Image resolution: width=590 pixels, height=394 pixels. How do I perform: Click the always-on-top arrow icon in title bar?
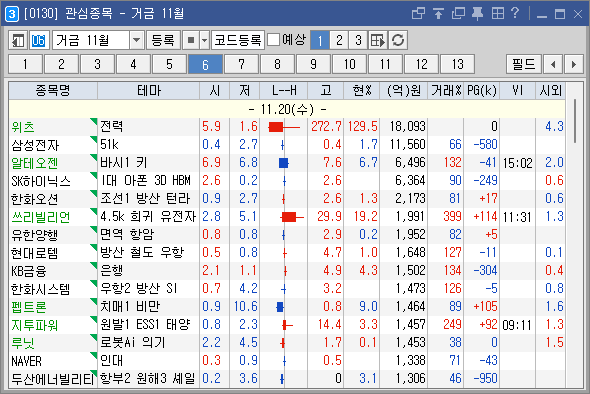[438, 14]
